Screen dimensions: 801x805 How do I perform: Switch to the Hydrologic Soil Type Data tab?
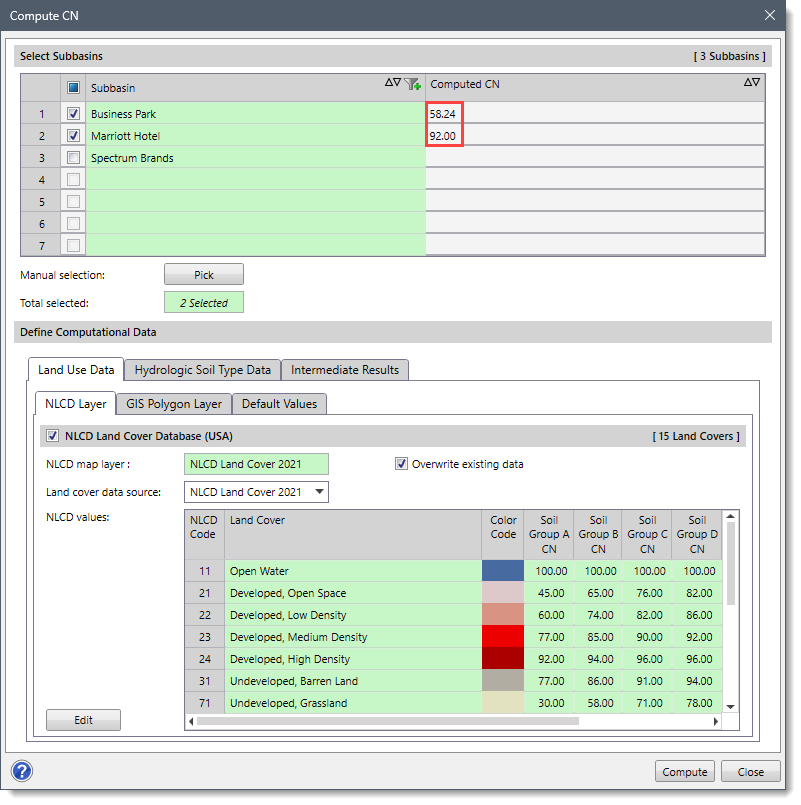tap(202, 370)
